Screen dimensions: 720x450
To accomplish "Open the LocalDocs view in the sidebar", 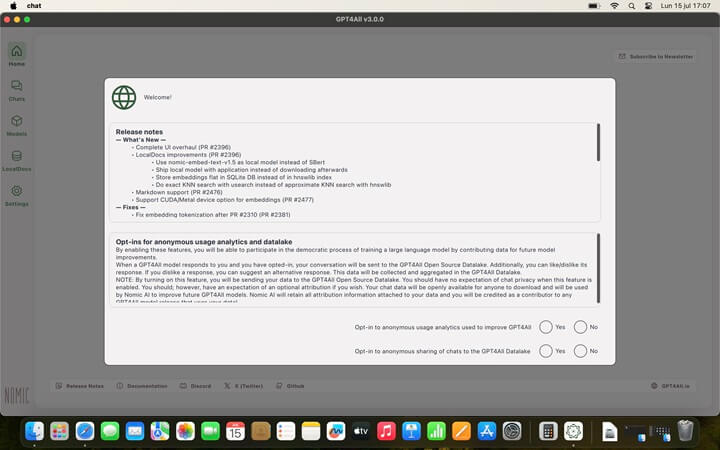I will point(17,160).
